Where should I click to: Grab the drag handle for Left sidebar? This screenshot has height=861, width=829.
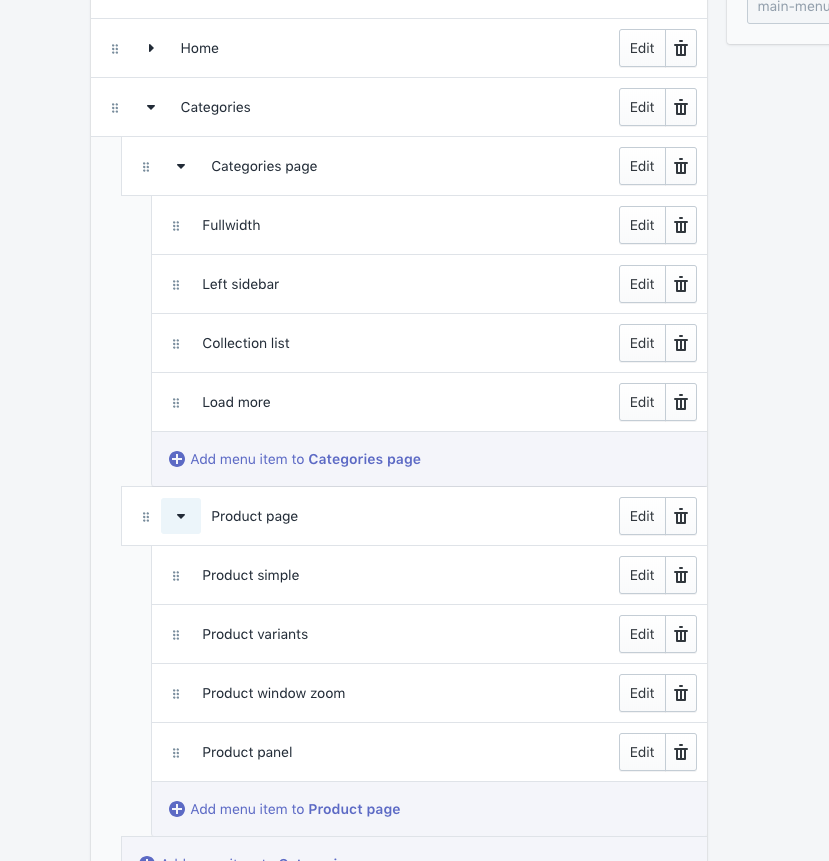[176, 285]
